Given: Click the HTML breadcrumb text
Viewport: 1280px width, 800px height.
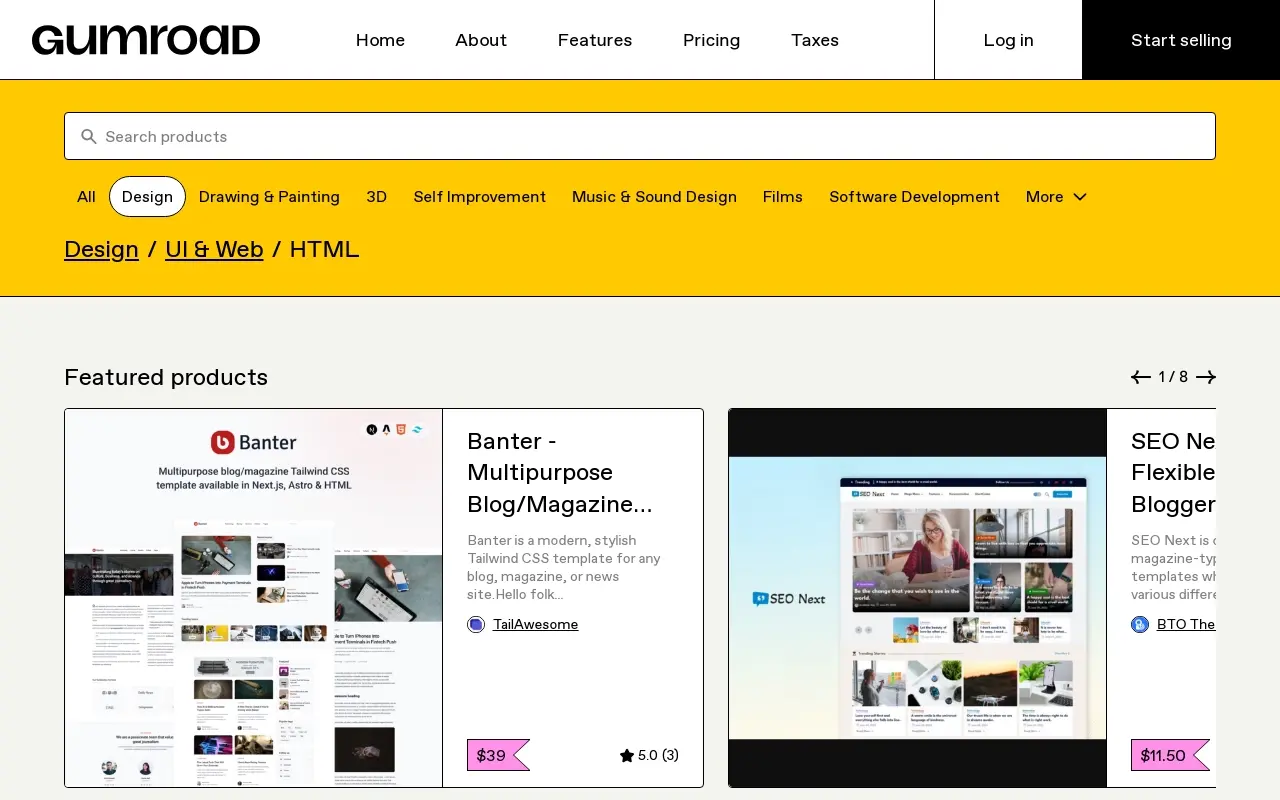Looking at the screenshot, I should point(324,250).
